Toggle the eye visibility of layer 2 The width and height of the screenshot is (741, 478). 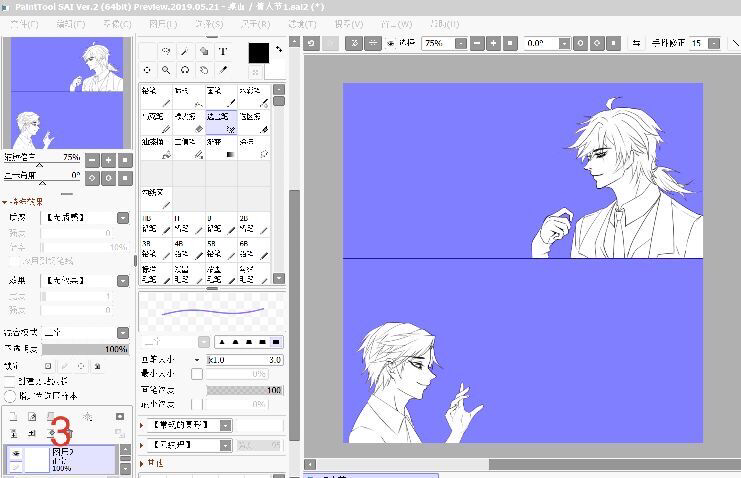coord(15,453)
